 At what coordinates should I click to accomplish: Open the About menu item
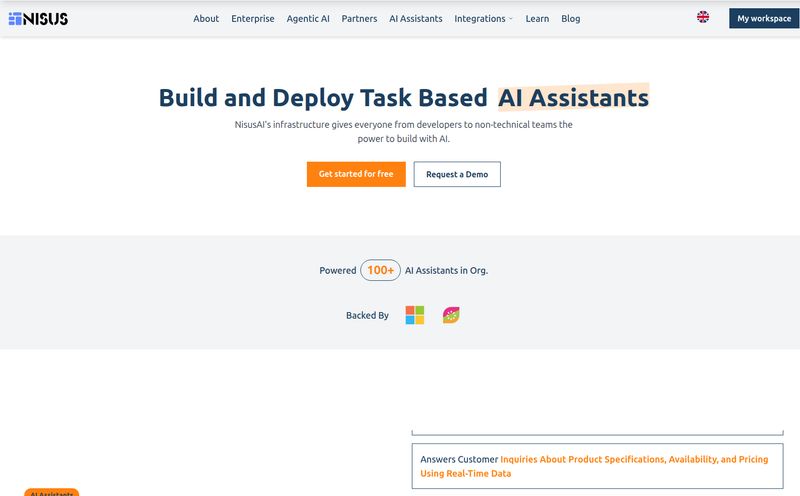[x=206, y=18]
